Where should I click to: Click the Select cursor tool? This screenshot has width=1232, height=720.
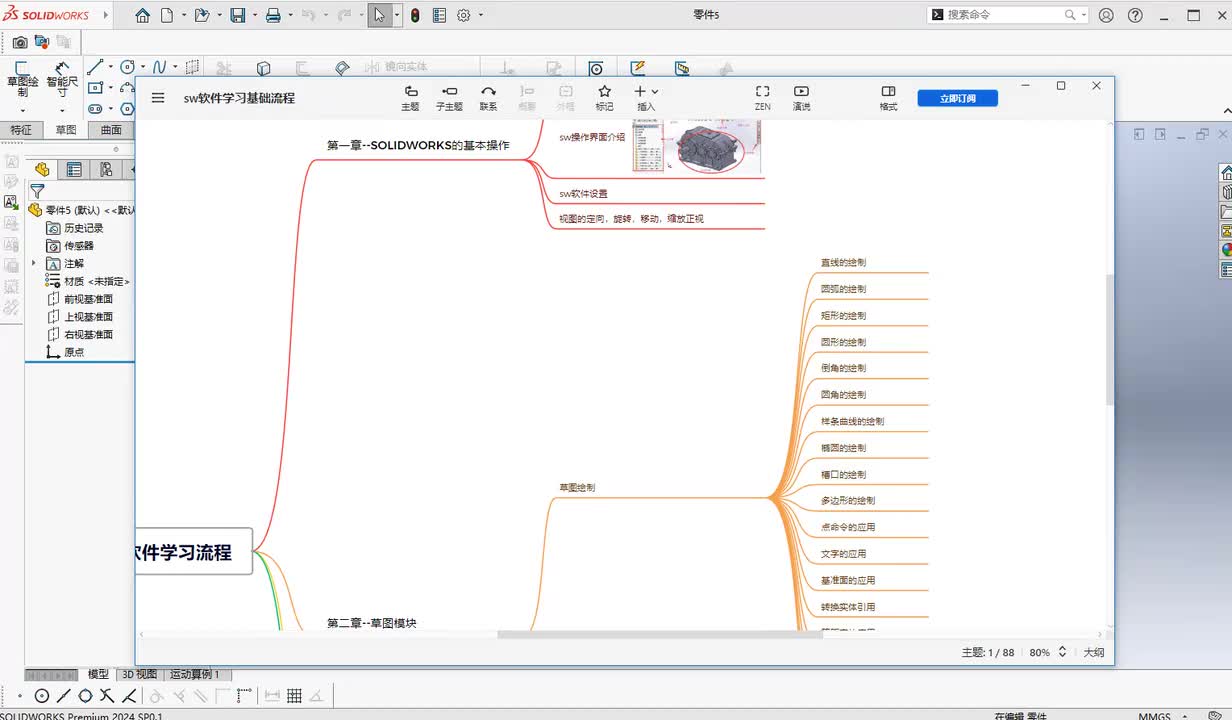click(380, 15)
